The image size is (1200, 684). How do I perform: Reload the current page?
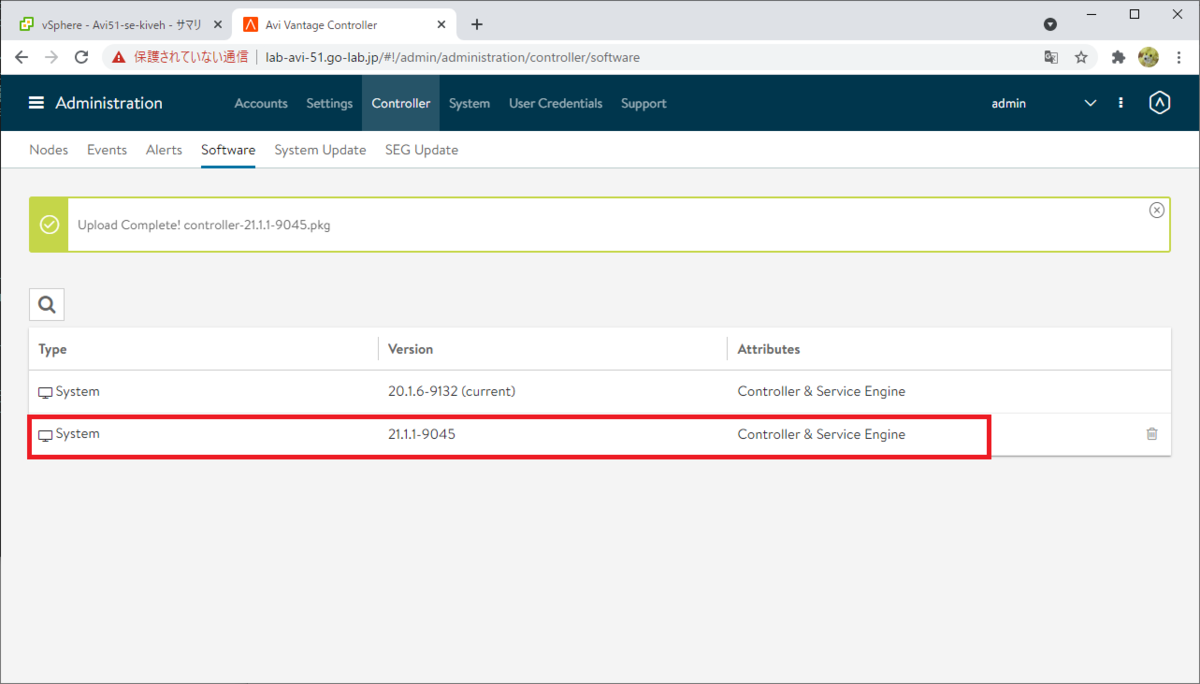tap(82, 57)
